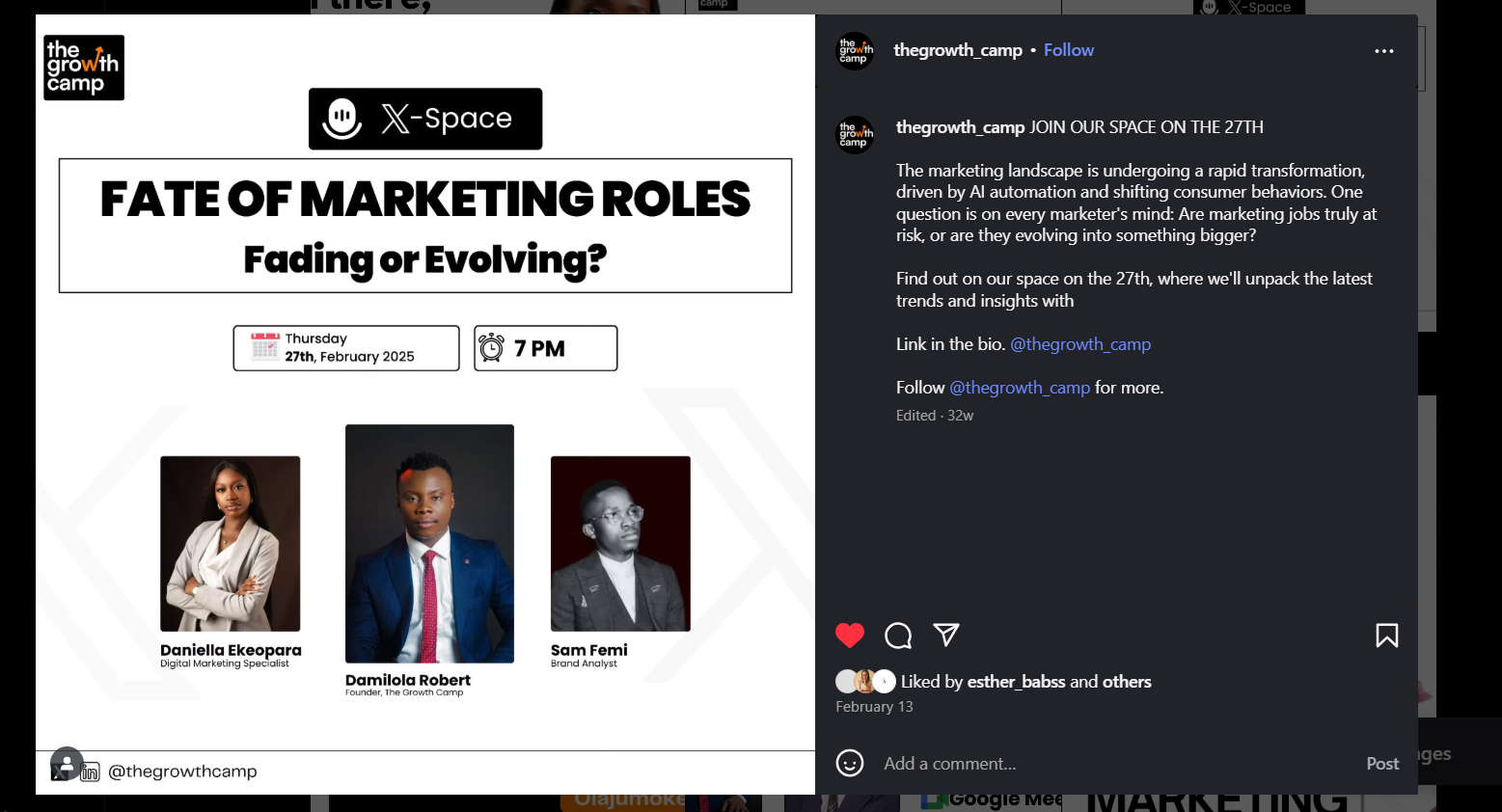The height and width of the screenshot is (812, 1502).
Task: Click liker avatars next to Liked by
Action: point(865,681)
